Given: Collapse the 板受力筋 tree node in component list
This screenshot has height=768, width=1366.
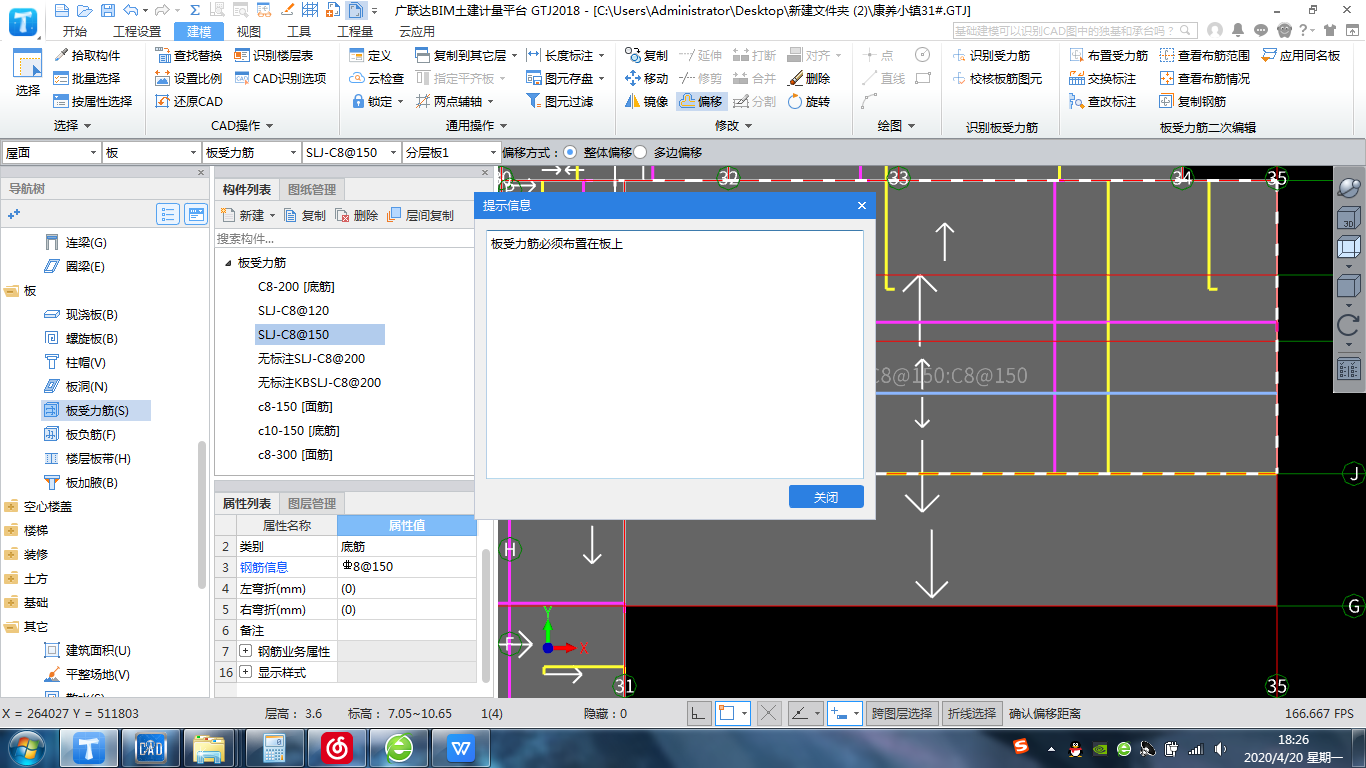Looking at the screenshot, I should (x=227, y=263).
